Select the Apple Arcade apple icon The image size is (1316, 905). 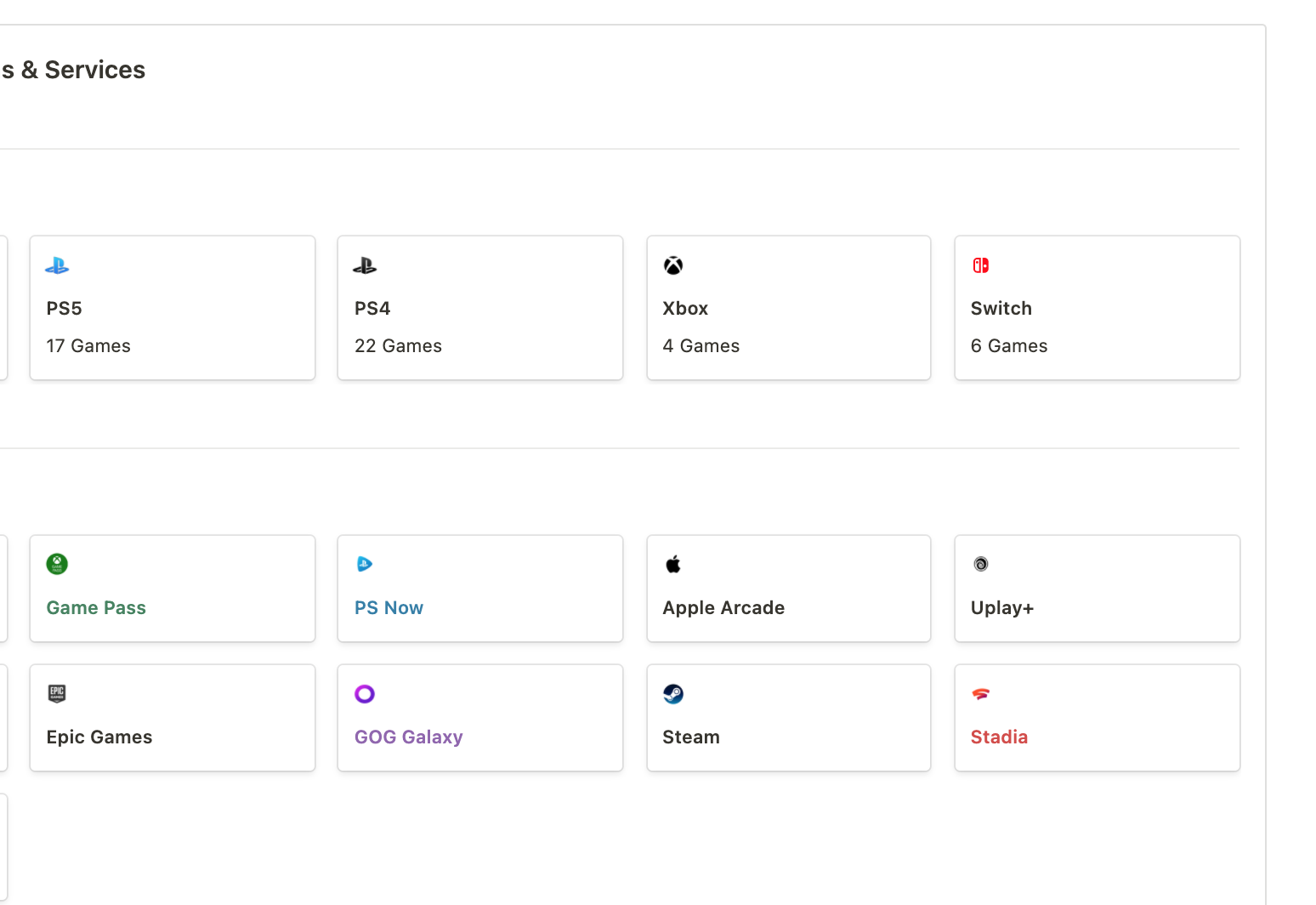tap(672, 563)
